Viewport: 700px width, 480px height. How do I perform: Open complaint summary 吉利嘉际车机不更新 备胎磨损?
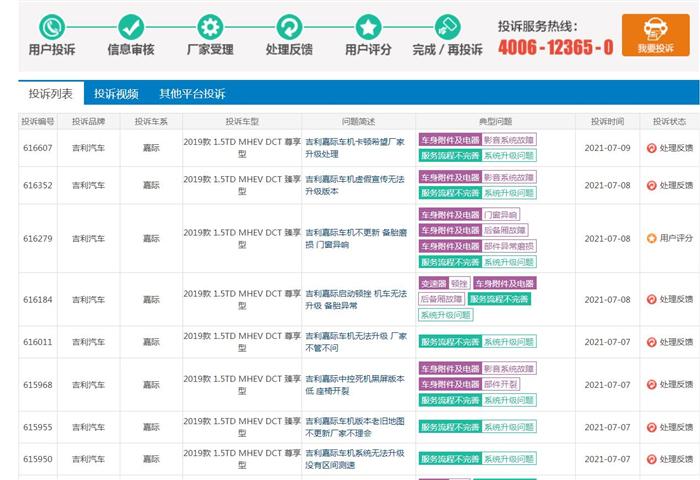tap(356, 238)
